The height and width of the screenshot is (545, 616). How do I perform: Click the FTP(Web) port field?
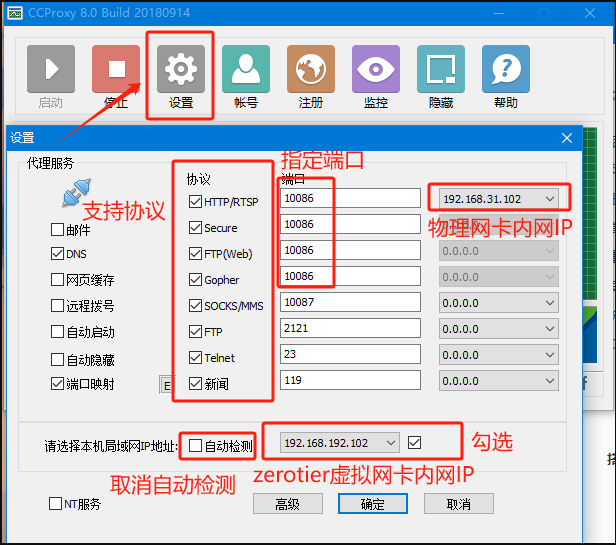point(350,250)
